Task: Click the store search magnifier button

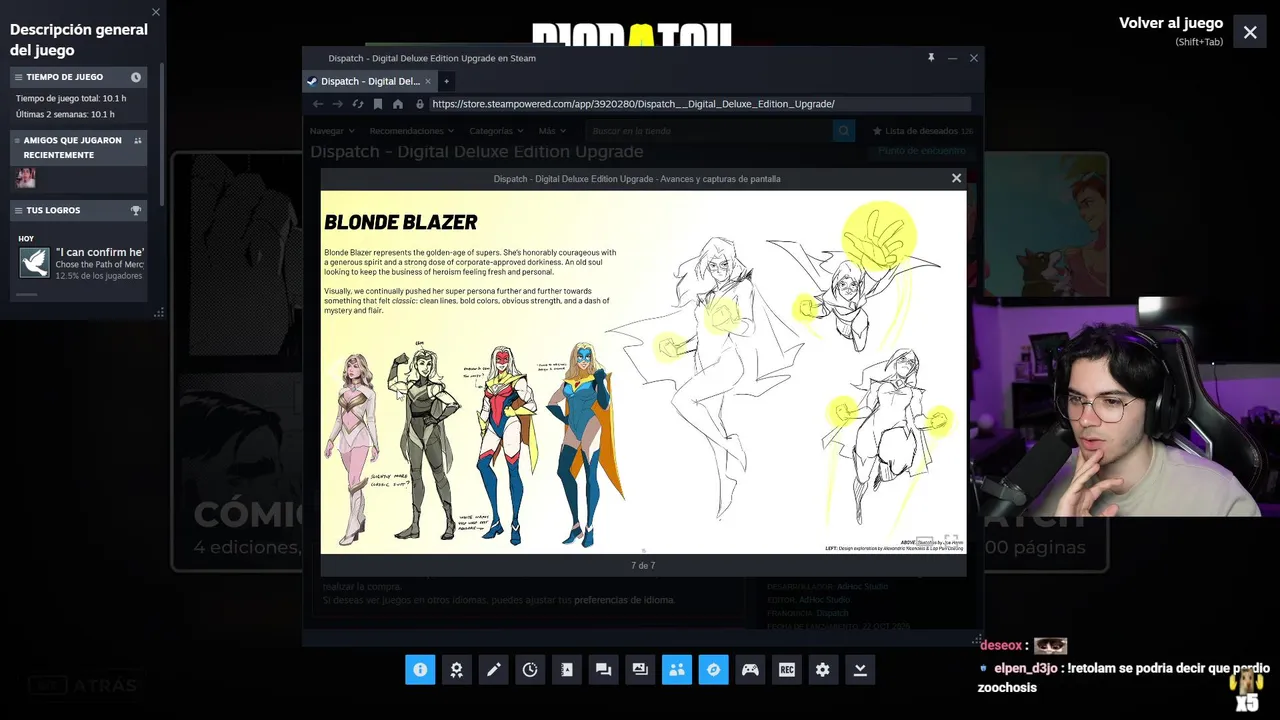Action: (844, 131)
